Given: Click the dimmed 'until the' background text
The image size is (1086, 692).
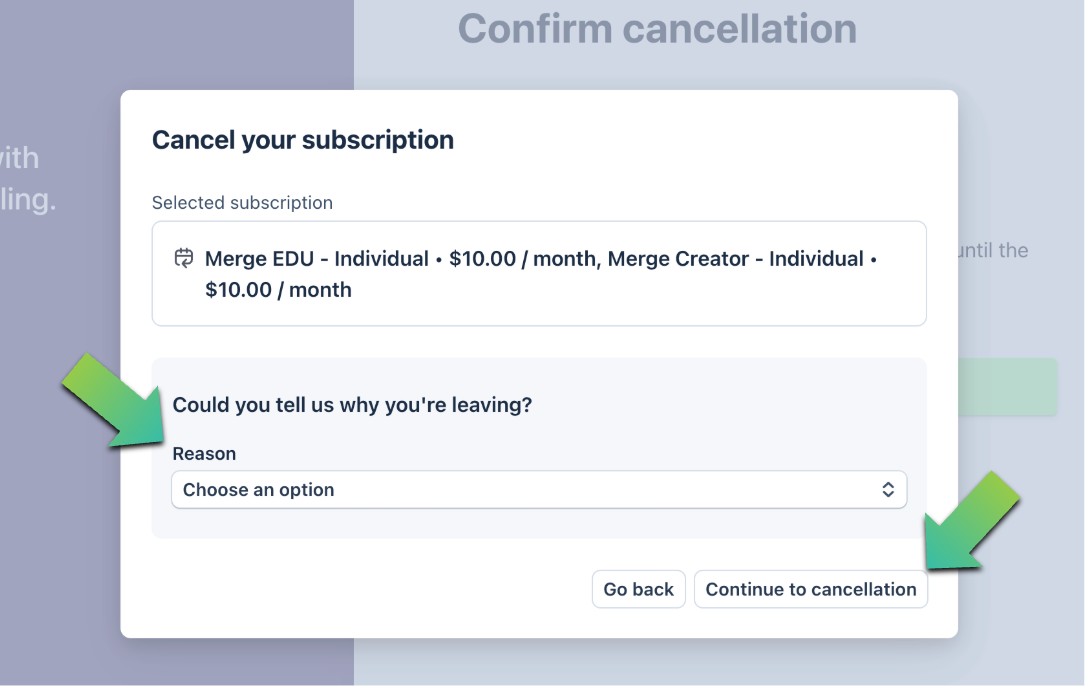Looking at the screenshot, I should point(993,251).
